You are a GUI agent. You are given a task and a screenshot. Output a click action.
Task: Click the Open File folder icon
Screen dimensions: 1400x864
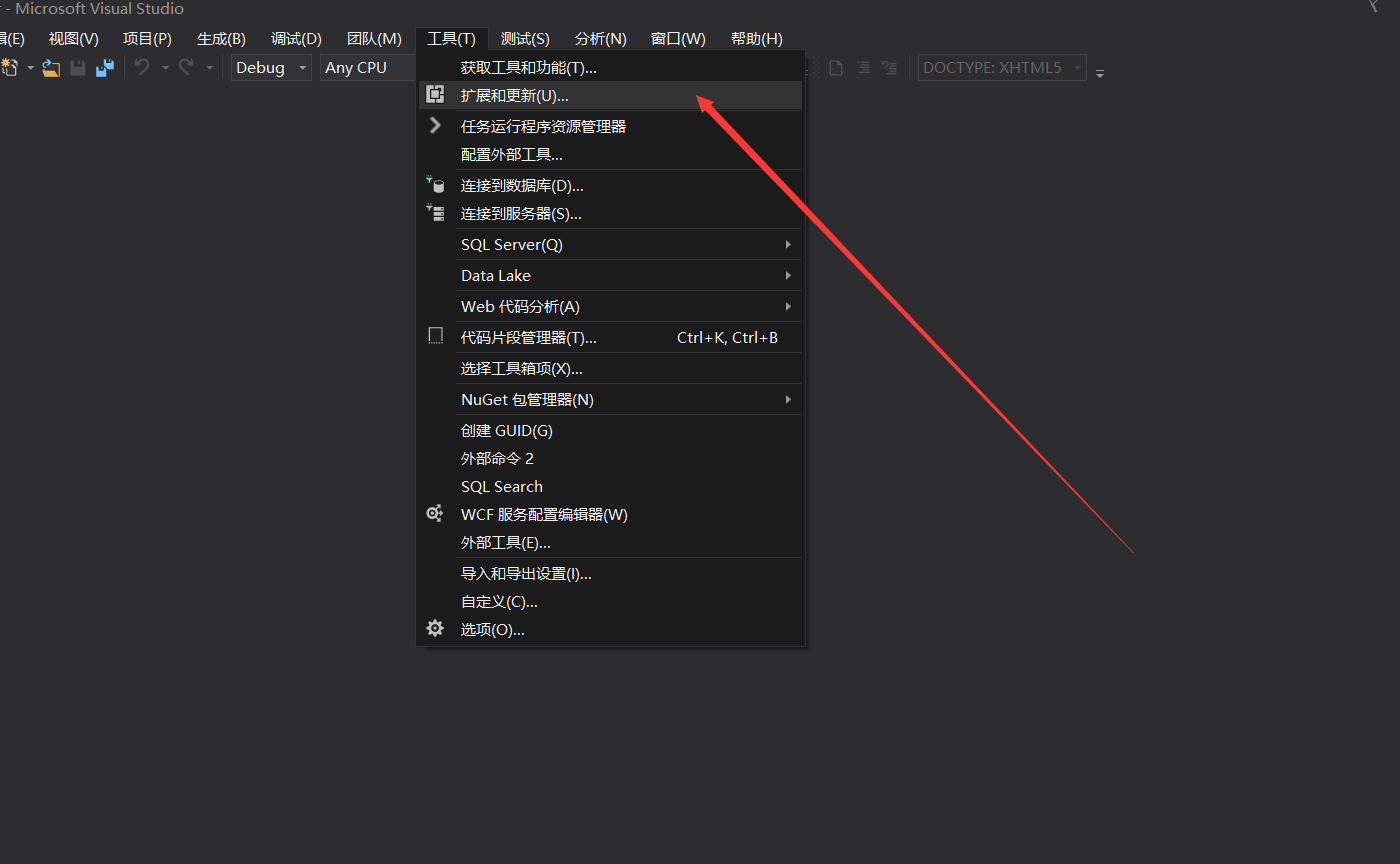[51, 68]
